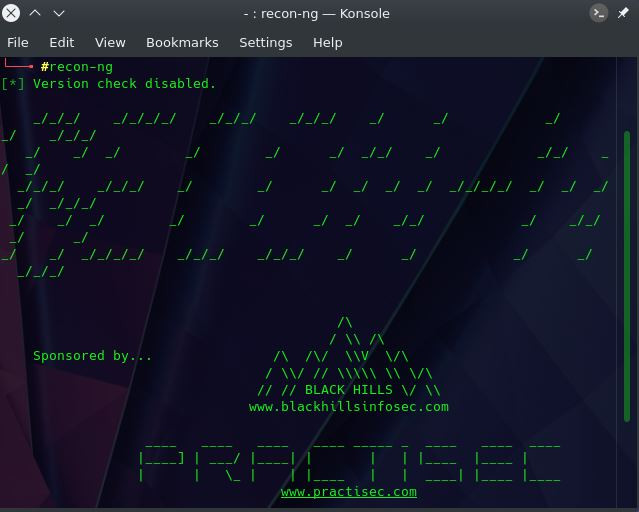Open the www.practisec.com link

point(349,492)
